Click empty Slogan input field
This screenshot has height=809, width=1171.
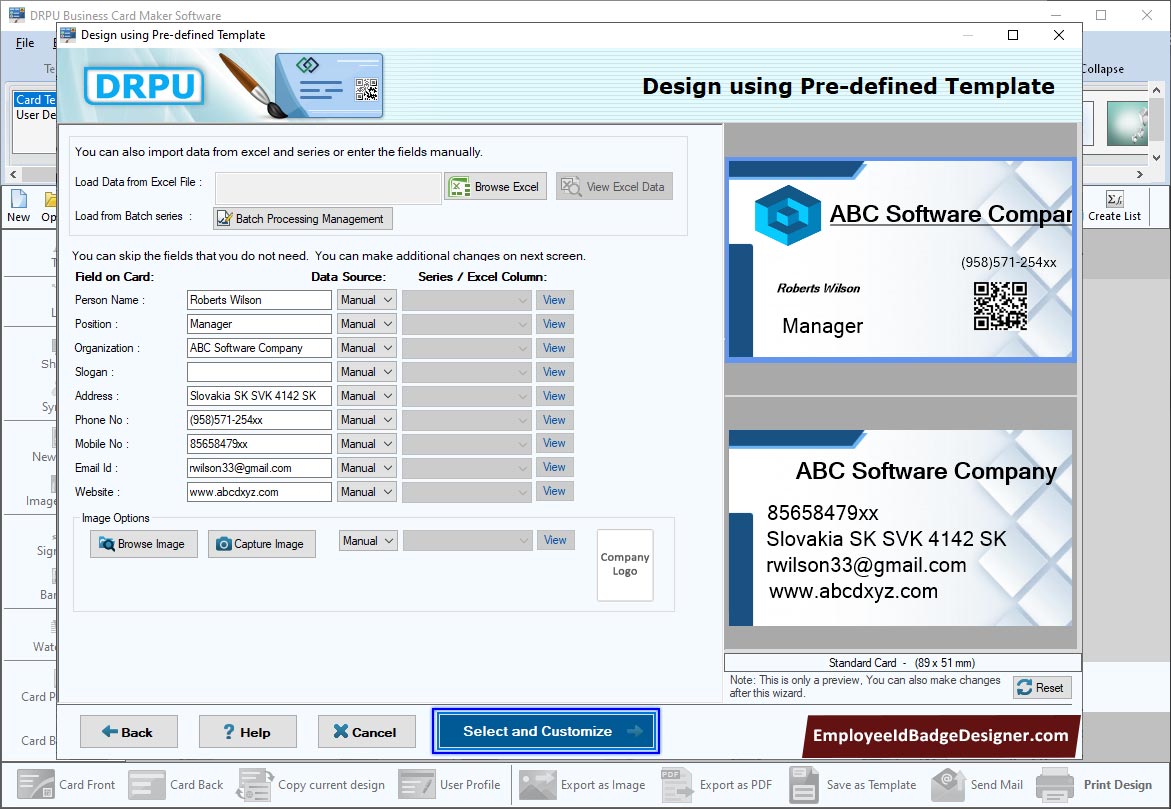tap(259, 371)
